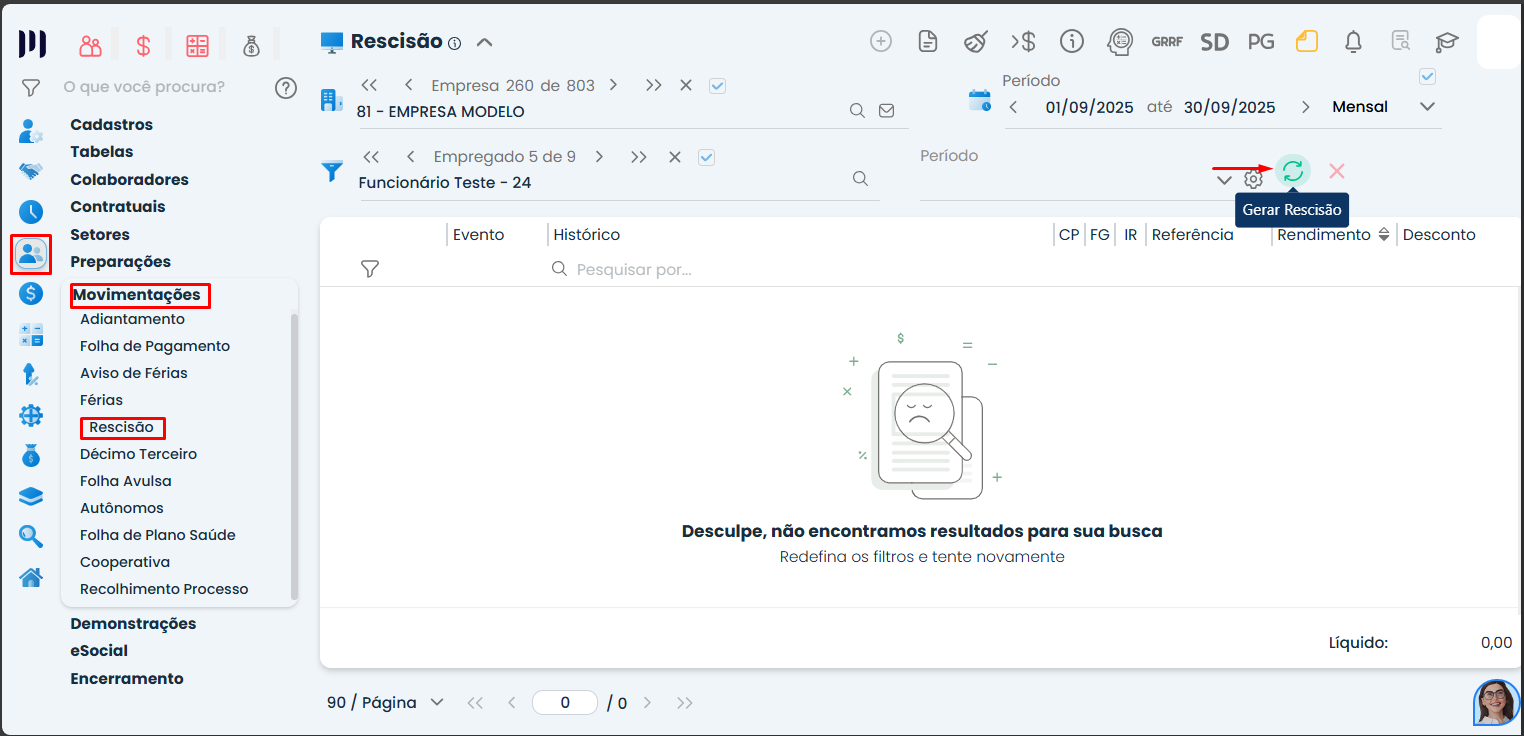Open the Demonstrações menu
Viewport: 1524px width, 736px height.
[133, 624]
